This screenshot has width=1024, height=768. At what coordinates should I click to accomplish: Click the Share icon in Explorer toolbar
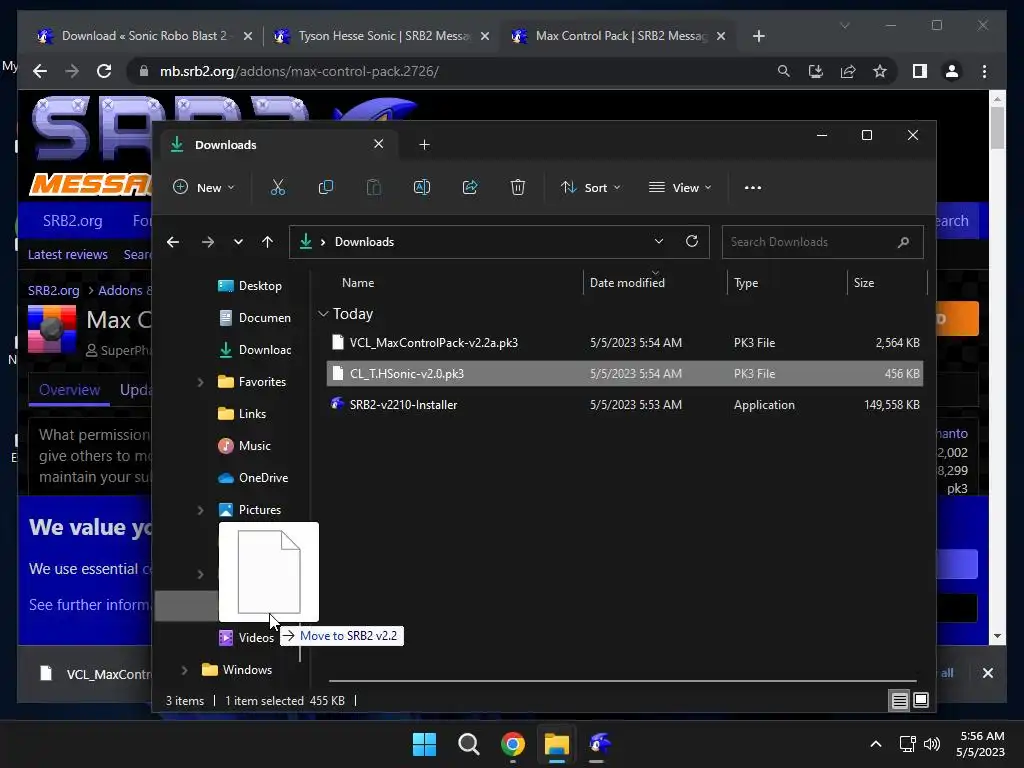pos(470,187)
